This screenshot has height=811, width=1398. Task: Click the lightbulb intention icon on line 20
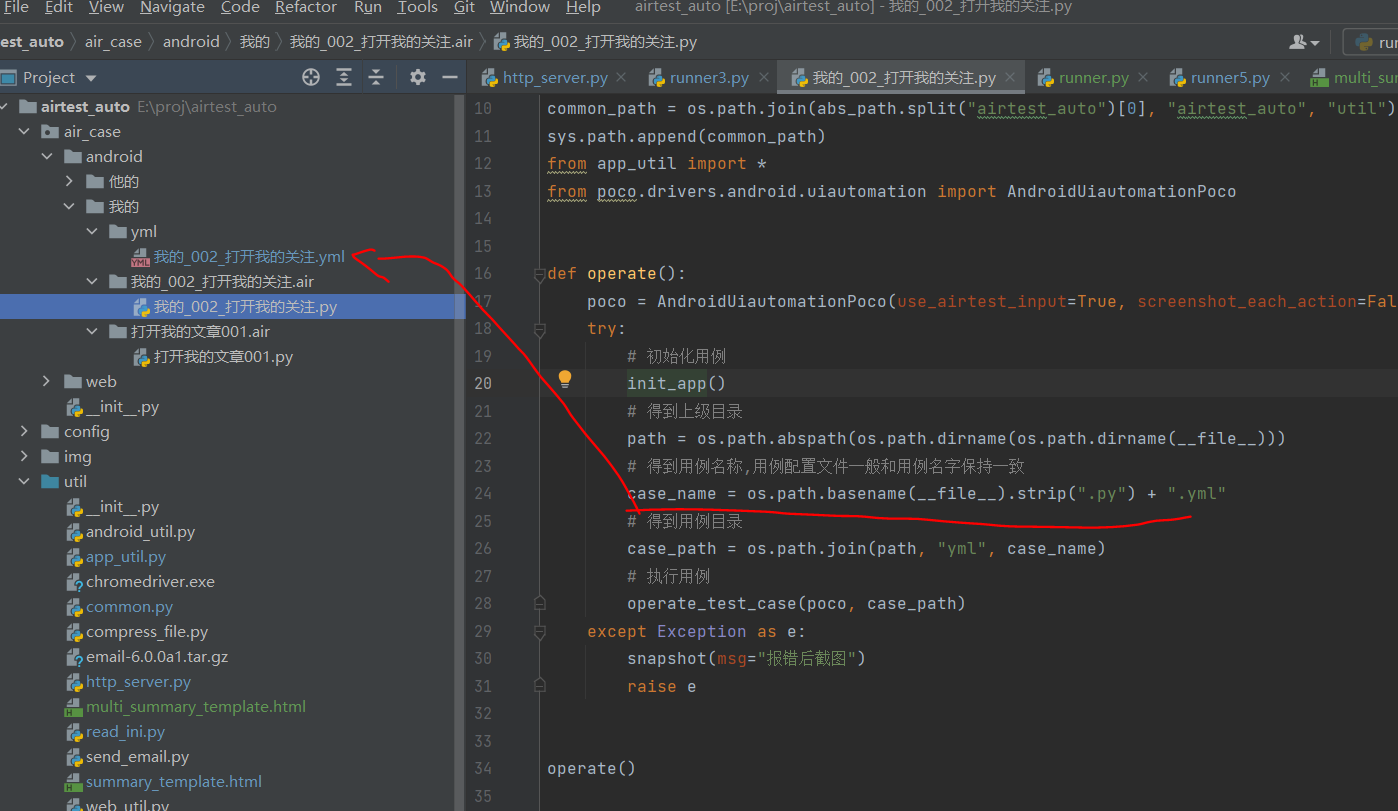point(565,379)
